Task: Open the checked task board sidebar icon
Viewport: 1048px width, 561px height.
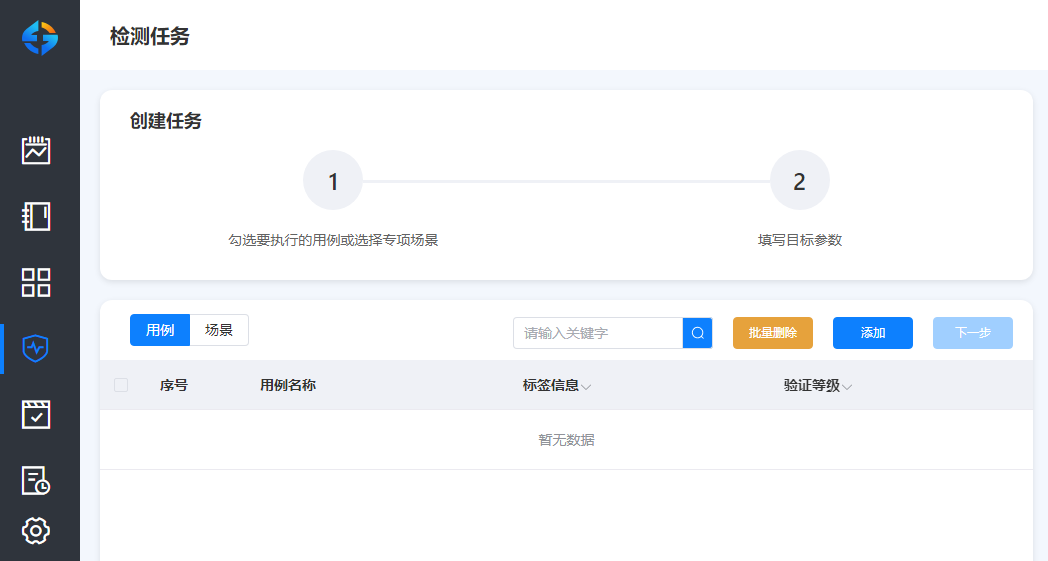Action: (36, 415)
